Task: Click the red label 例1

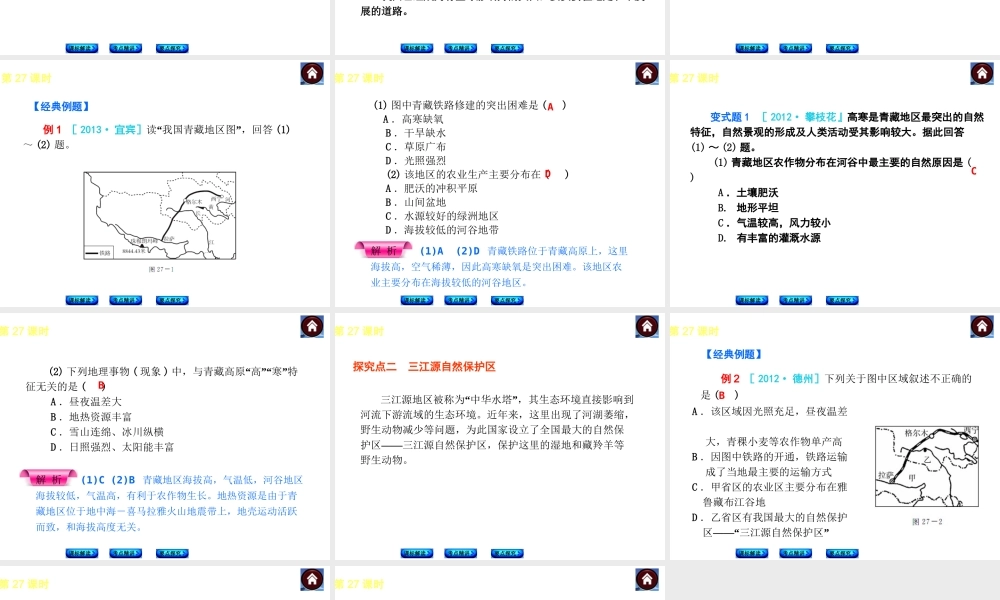Action: click(52, 129)
